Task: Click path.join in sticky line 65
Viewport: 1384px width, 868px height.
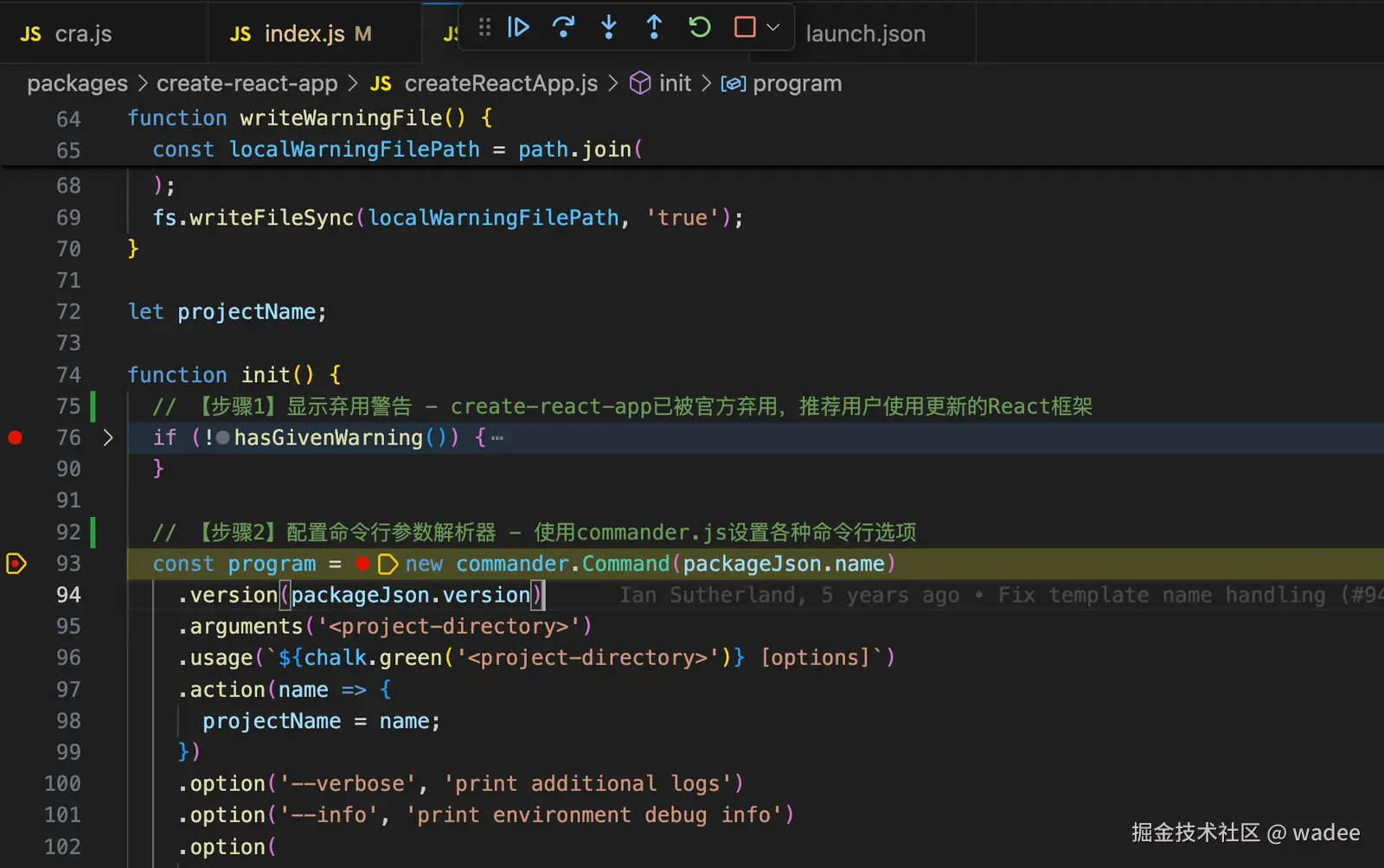Action: point(575,150)
